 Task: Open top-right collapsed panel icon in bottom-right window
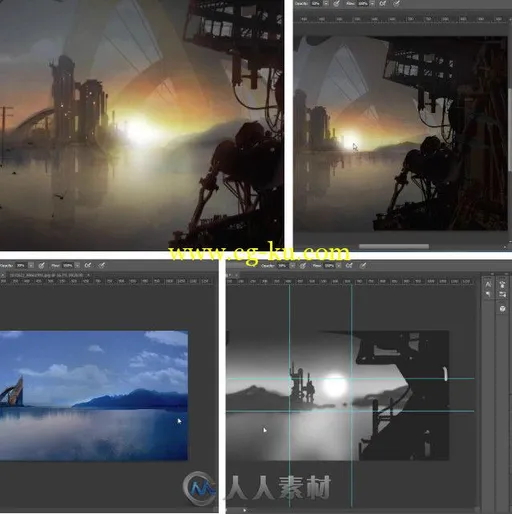click(x=502, y=284)
